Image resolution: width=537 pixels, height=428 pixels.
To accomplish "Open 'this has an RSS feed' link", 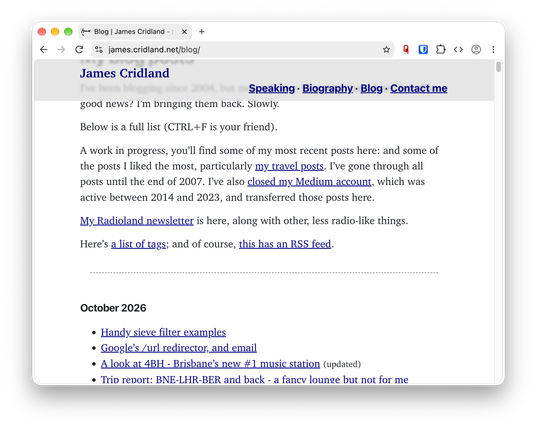I will coord(285,244).
